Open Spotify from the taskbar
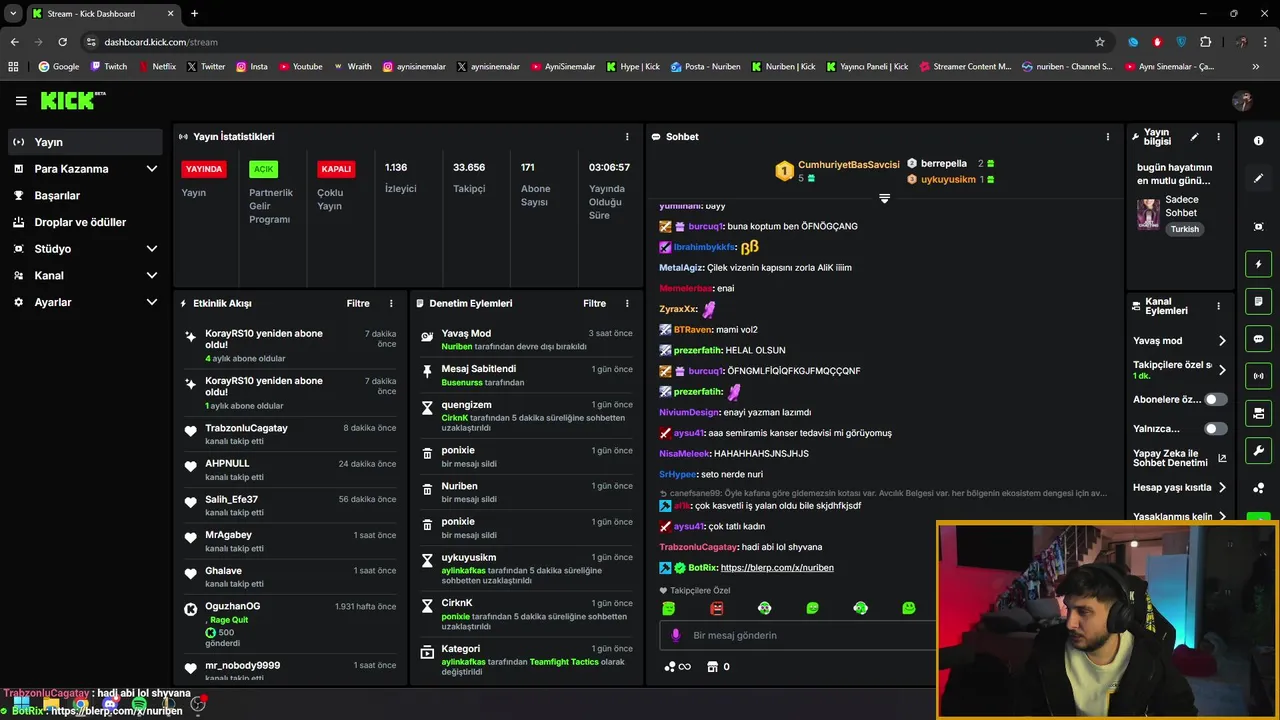Viewport: 1280px width, 720px height. pyautogui.click(x=138, y=705)
